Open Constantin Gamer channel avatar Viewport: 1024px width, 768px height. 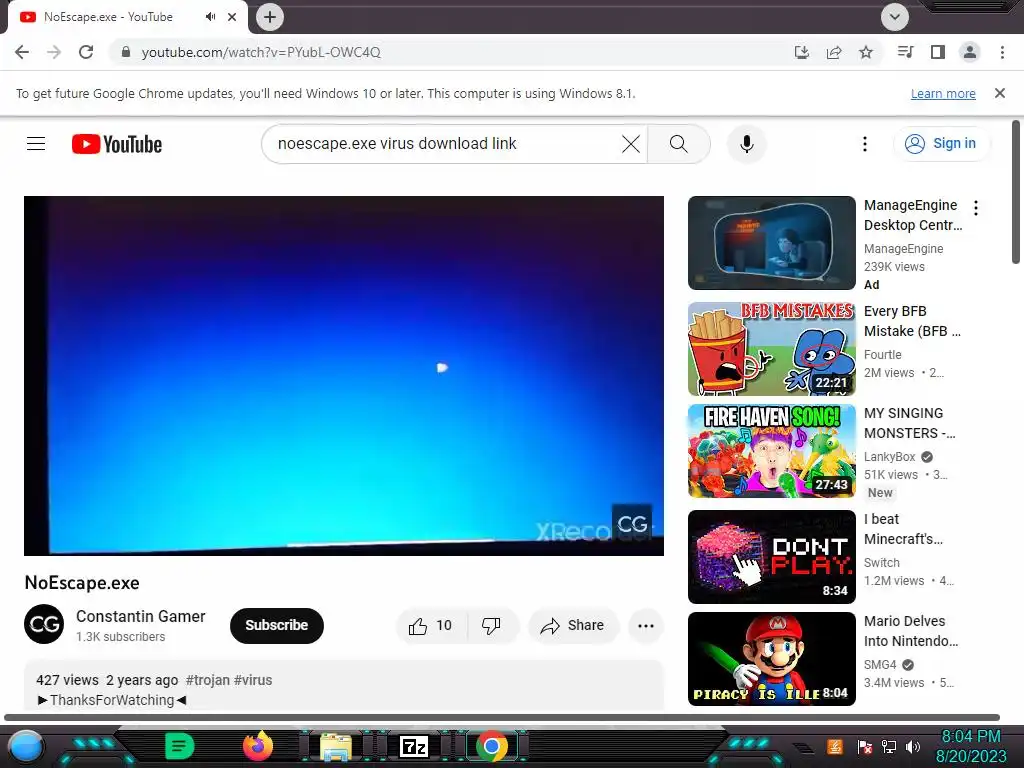[44, 624]
